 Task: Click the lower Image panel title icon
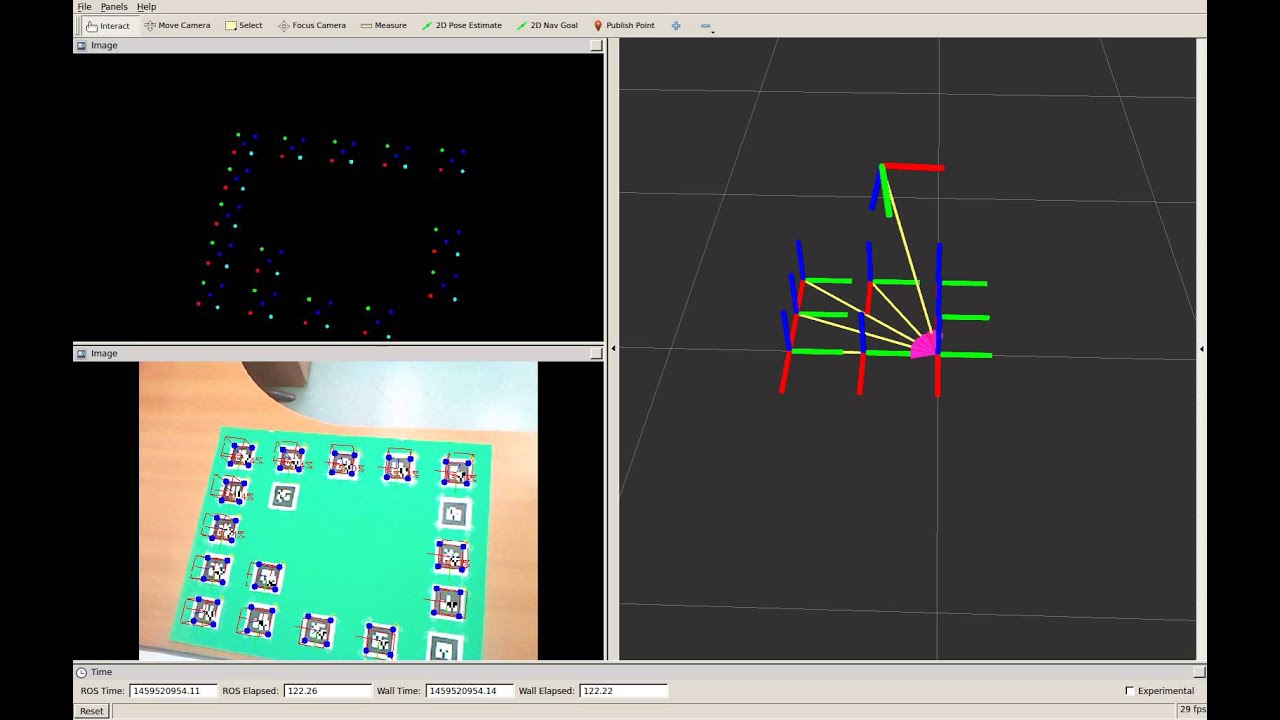click(x=82, y=354)
